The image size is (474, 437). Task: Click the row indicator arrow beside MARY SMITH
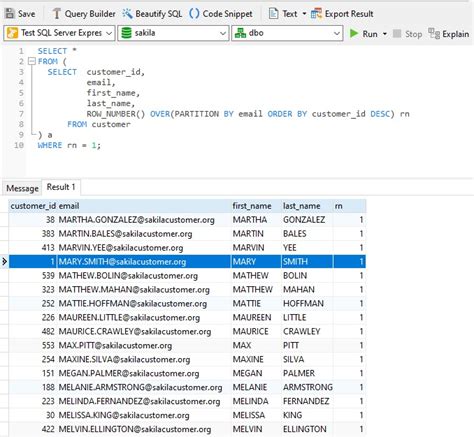point(4,262)
